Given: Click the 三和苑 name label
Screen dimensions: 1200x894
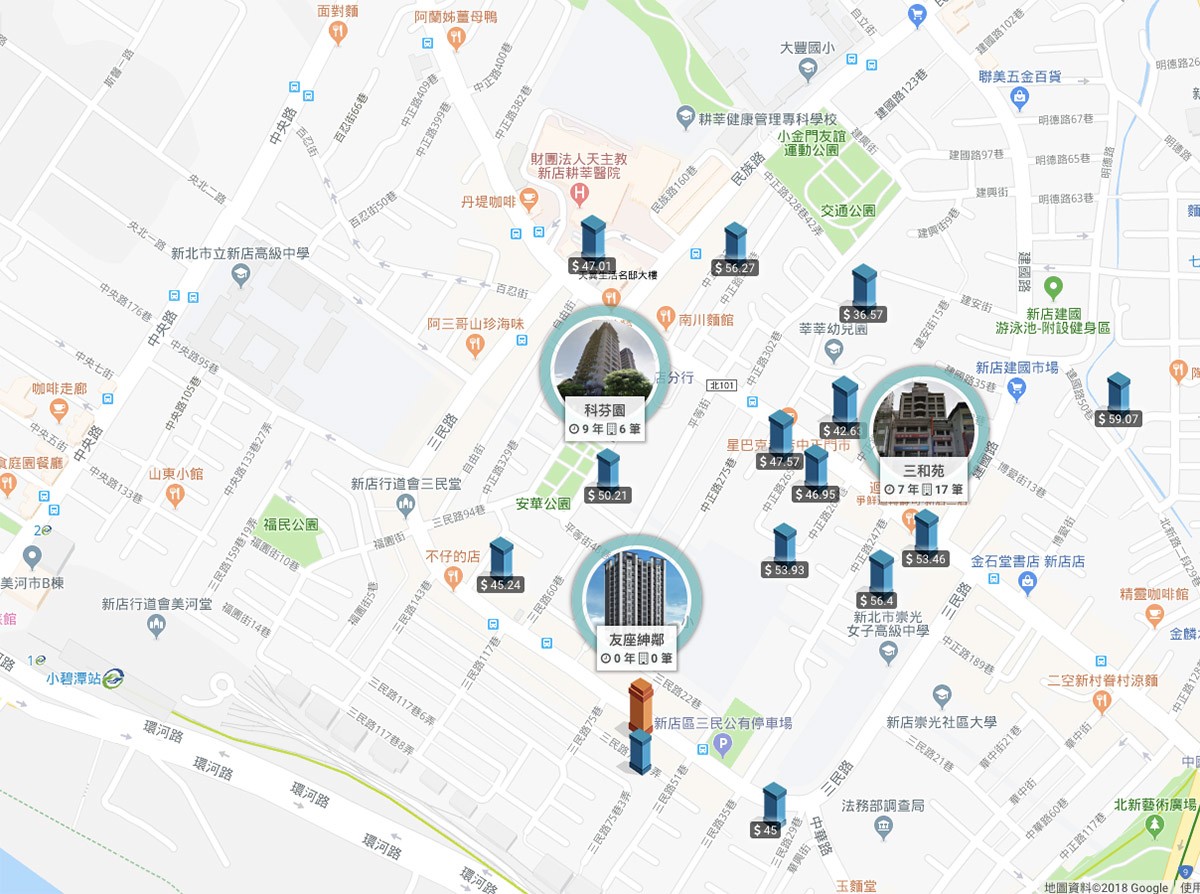Looking at the screenshot, I should pyautogui.click(x=924, y=470).
